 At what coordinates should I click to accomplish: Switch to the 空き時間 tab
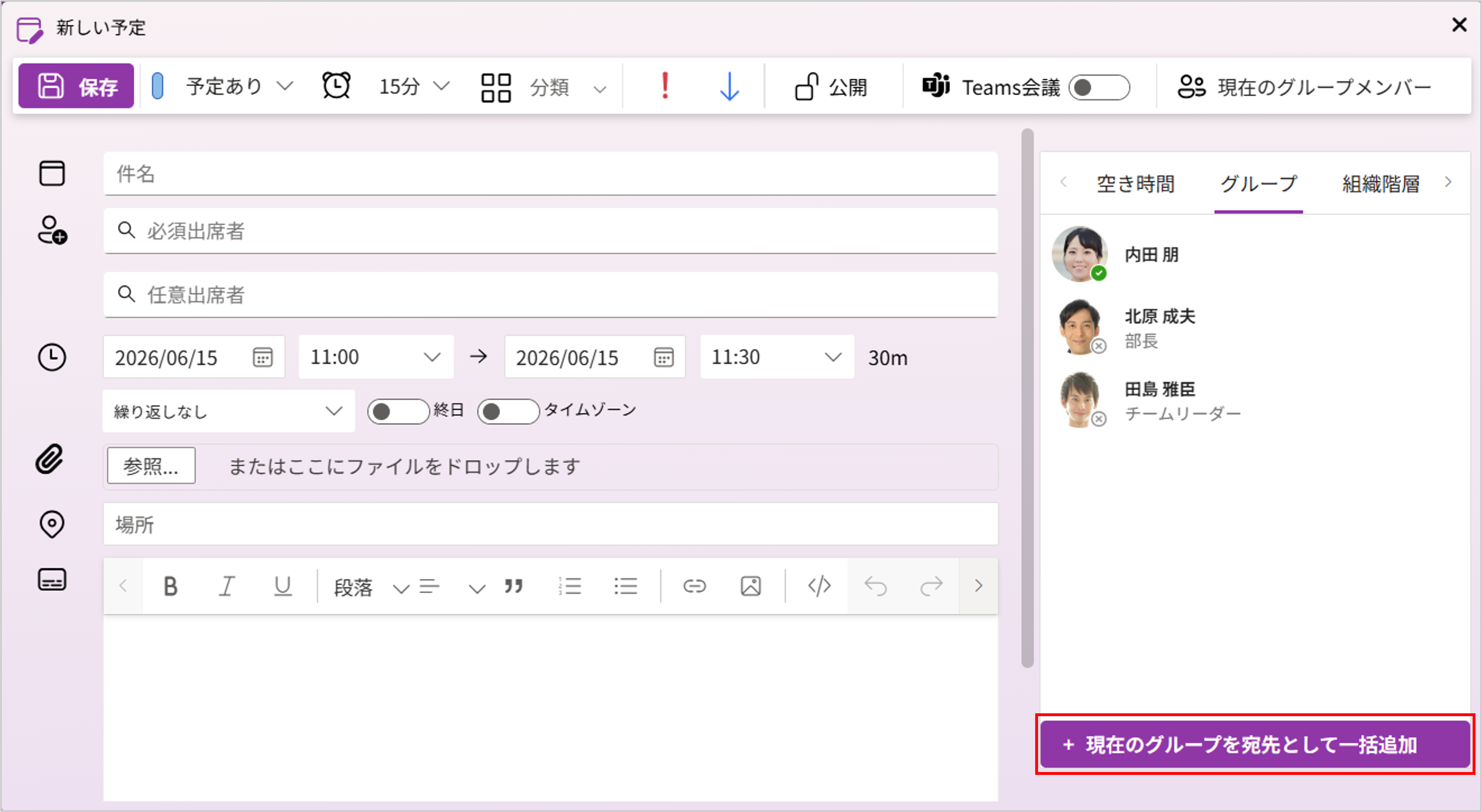1135,184
